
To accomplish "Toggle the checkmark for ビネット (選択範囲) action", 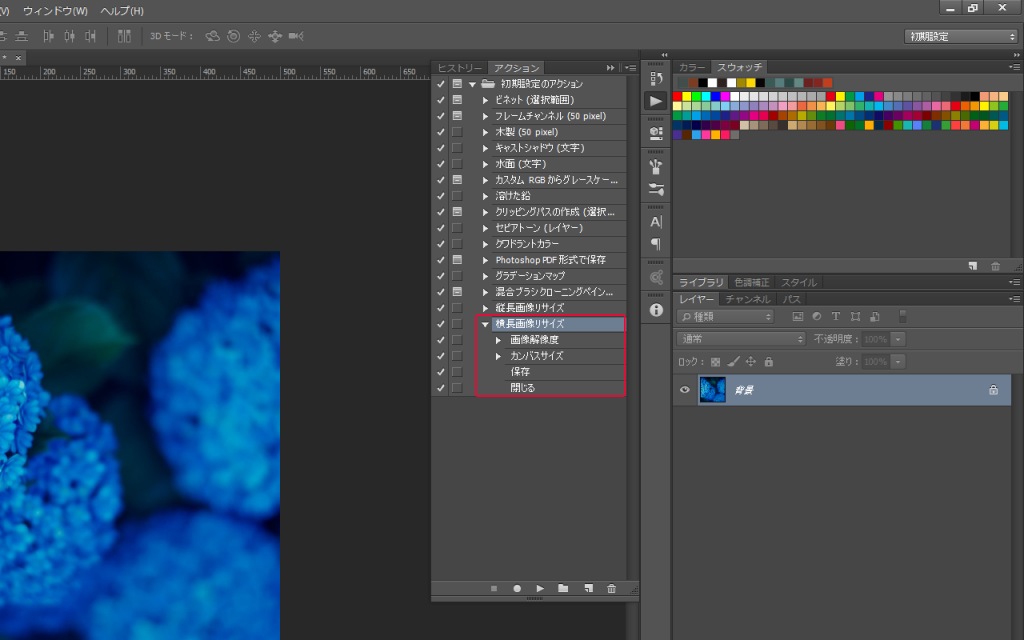I will [441, 100].
